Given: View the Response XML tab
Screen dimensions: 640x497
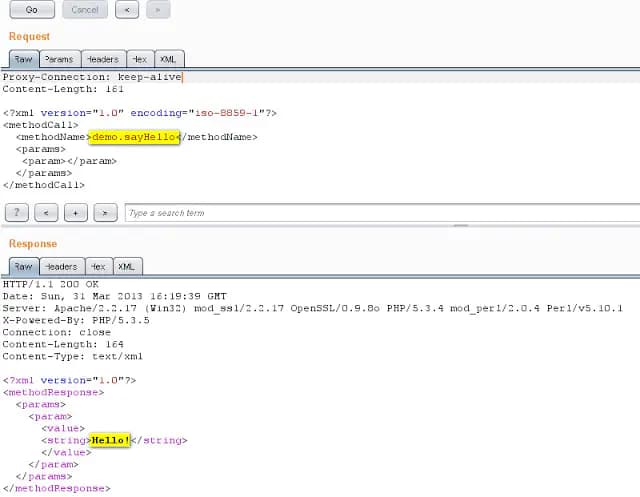Looking at the screenshot, I should 127,267.
